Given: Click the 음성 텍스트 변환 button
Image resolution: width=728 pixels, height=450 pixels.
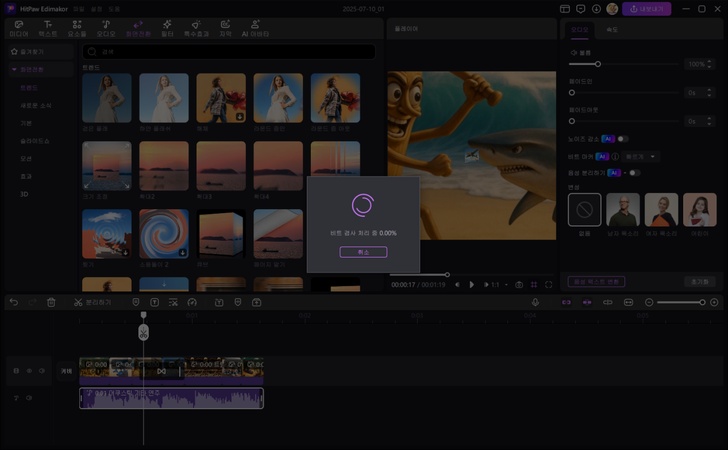Looking at the screenshot, I should coord(596,281).
